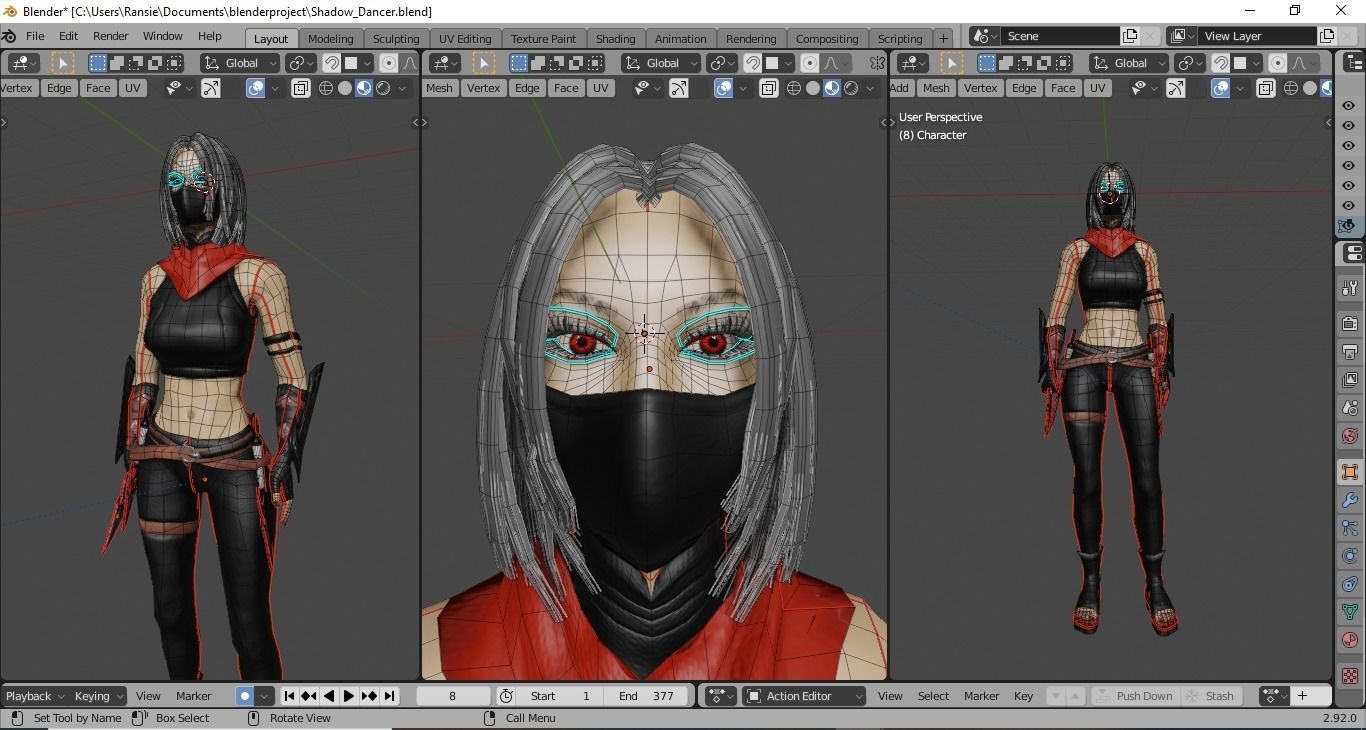
Task: Open Action Editor Select menu
Action: [933, 696]
